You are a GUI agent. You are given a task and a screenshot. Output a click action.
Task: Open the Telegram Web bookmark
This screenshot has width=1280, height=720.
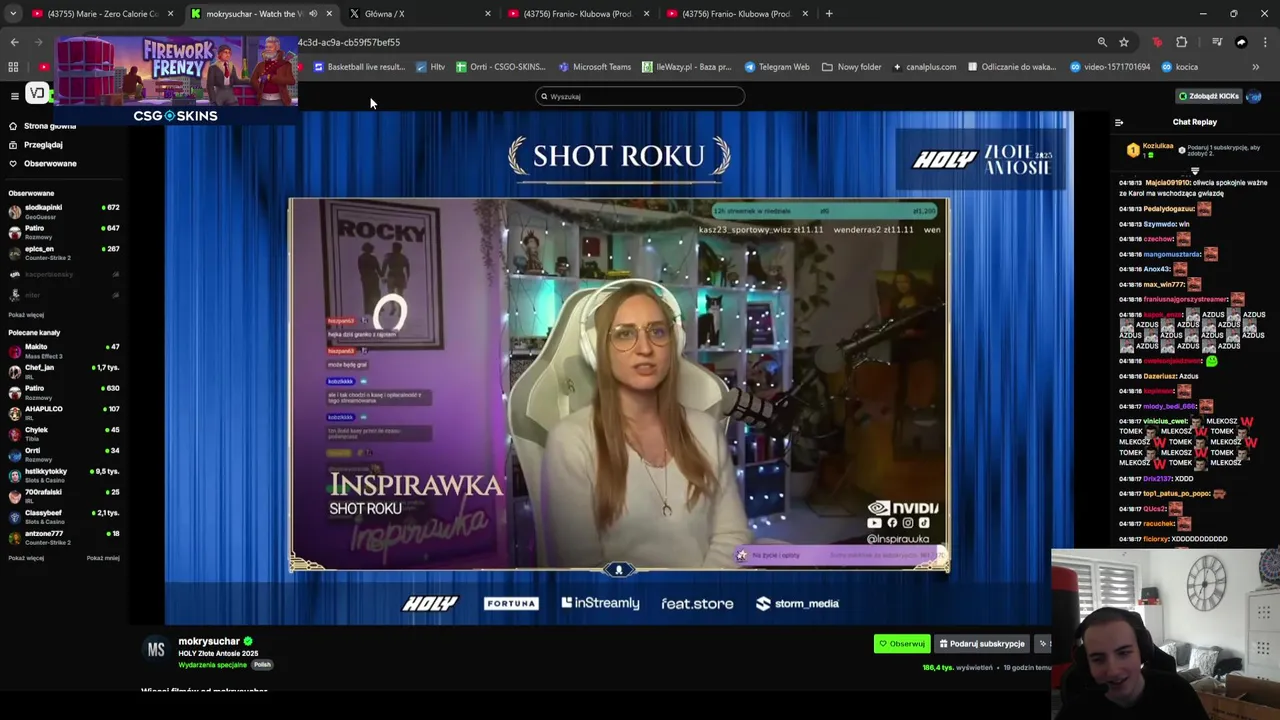[777, 67]
